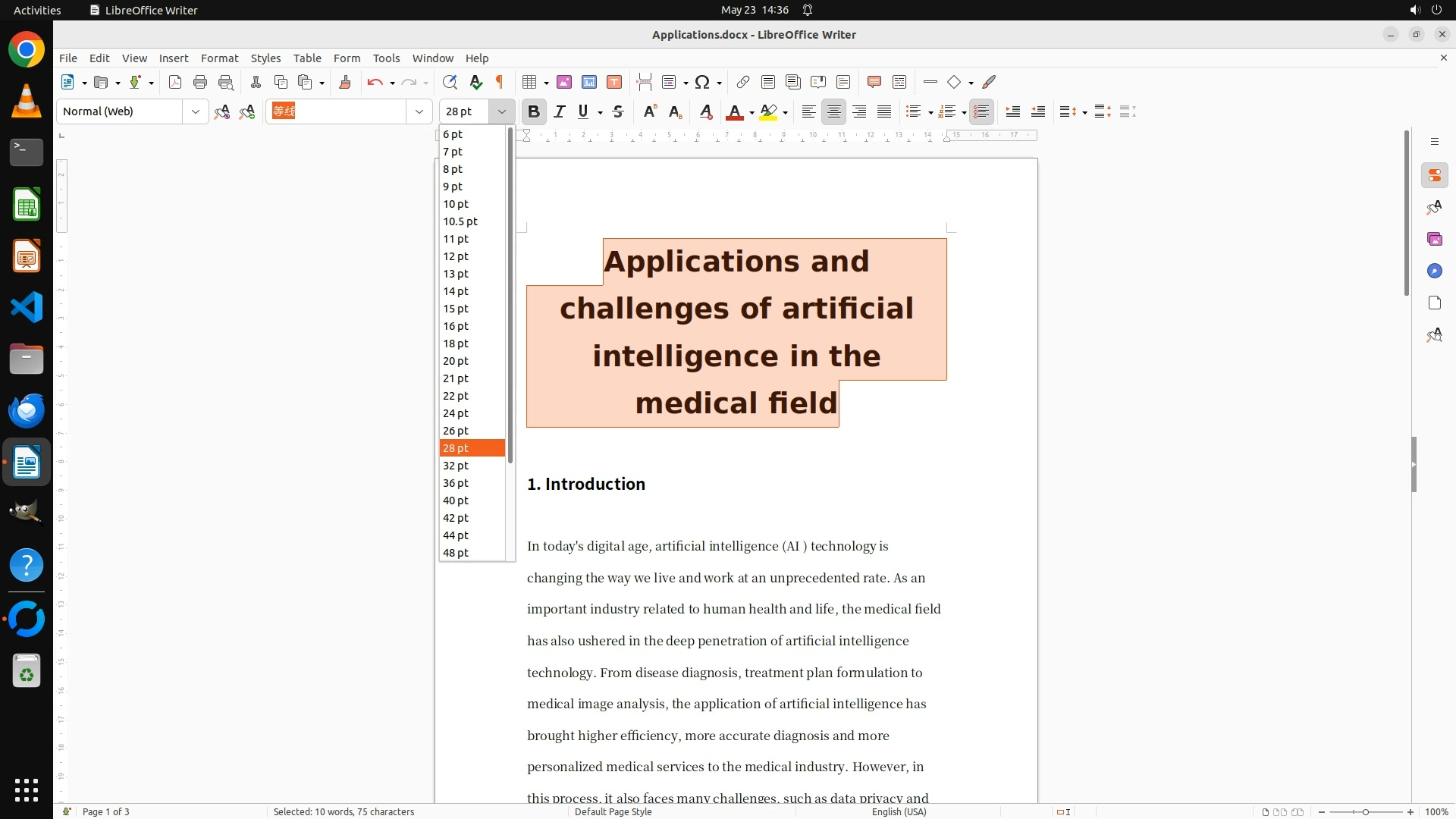
Task: Open Find & Replace tool
Action: 450,82
